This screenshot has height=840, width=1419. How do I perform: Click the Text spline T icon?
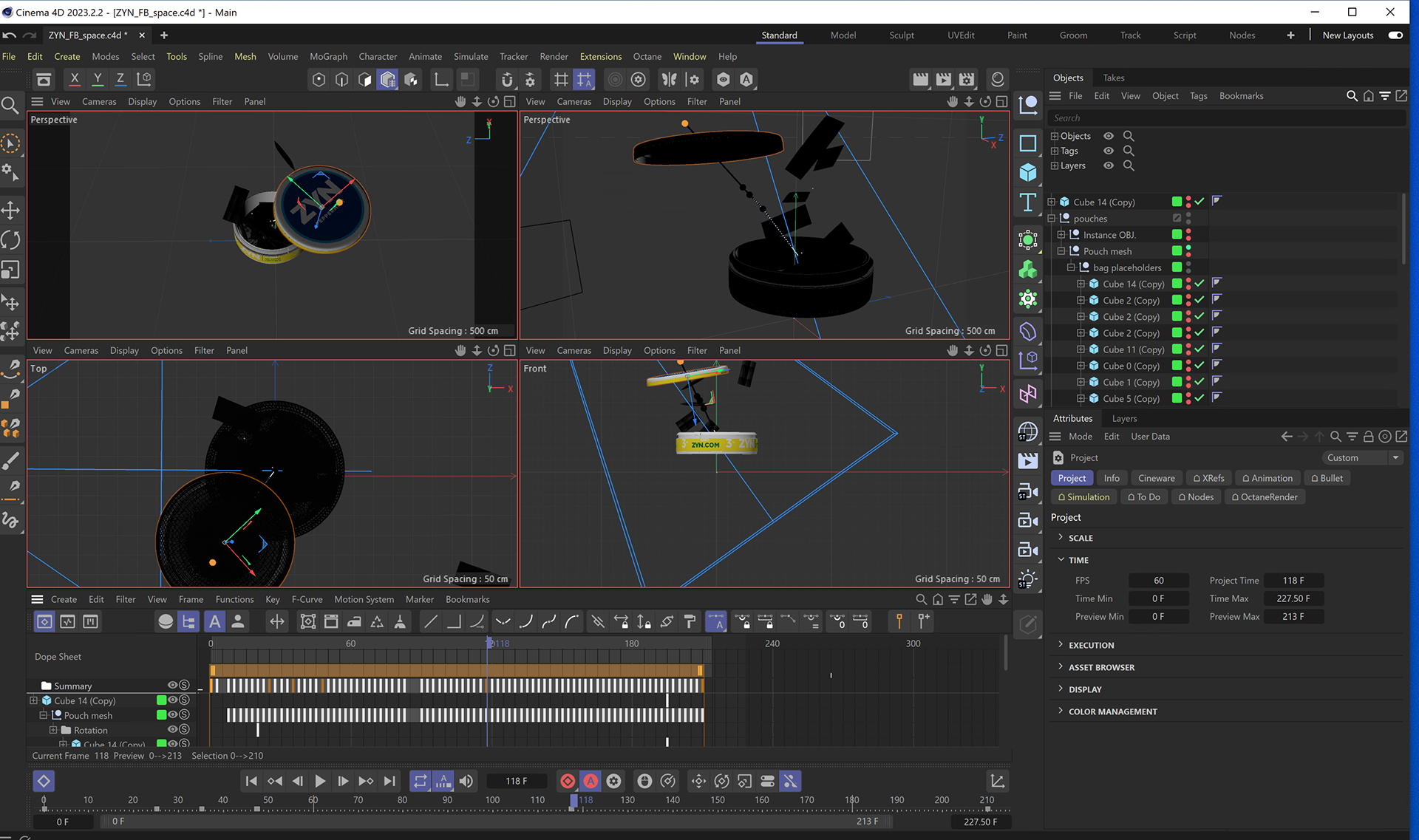[x=1027, y=202]
